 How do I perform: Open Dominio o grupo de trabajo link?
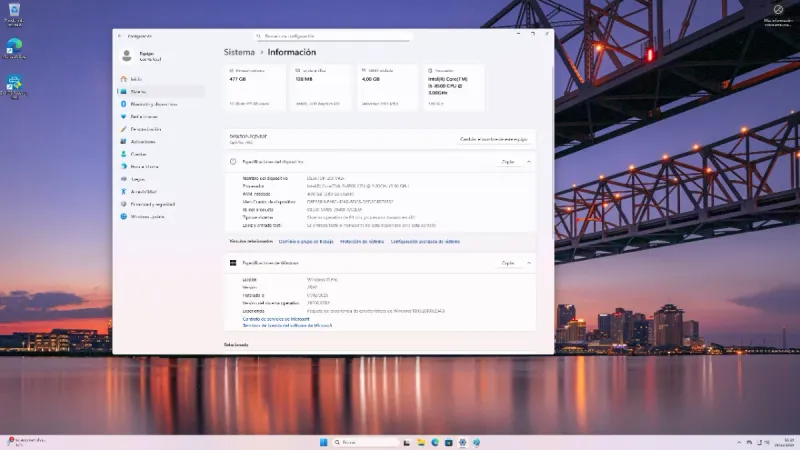point(306,242)
